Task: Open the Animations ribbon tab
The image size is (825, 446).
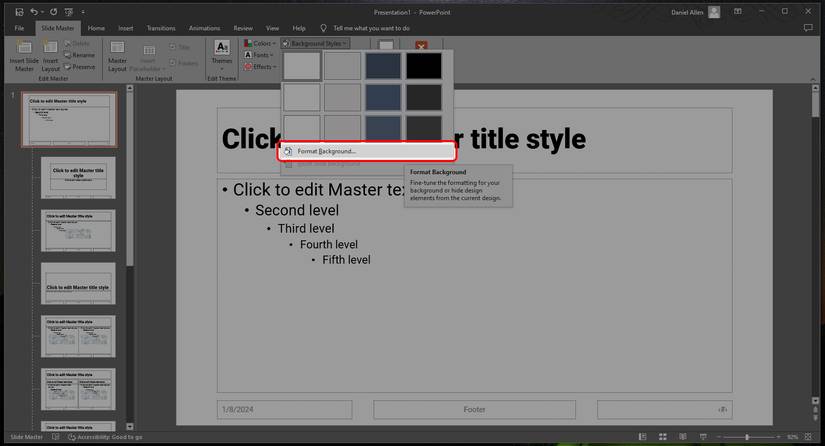Action: point(204,28)
